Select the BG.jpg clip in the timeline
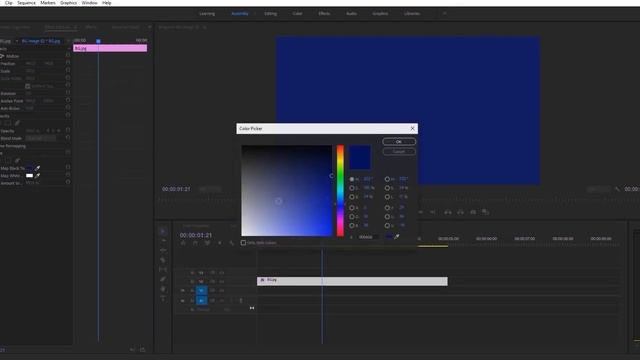 (352, 281)
